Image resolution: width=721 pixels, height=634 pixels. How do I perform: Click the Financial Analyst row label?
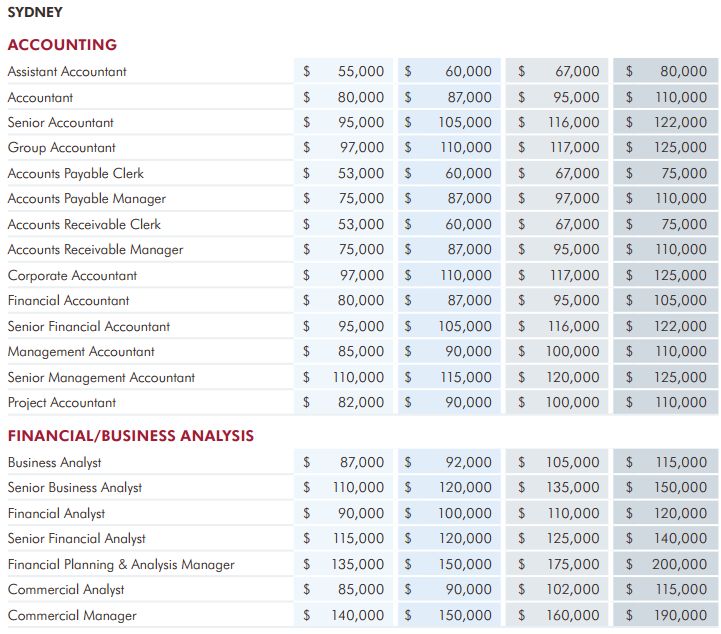pos(57,514)
